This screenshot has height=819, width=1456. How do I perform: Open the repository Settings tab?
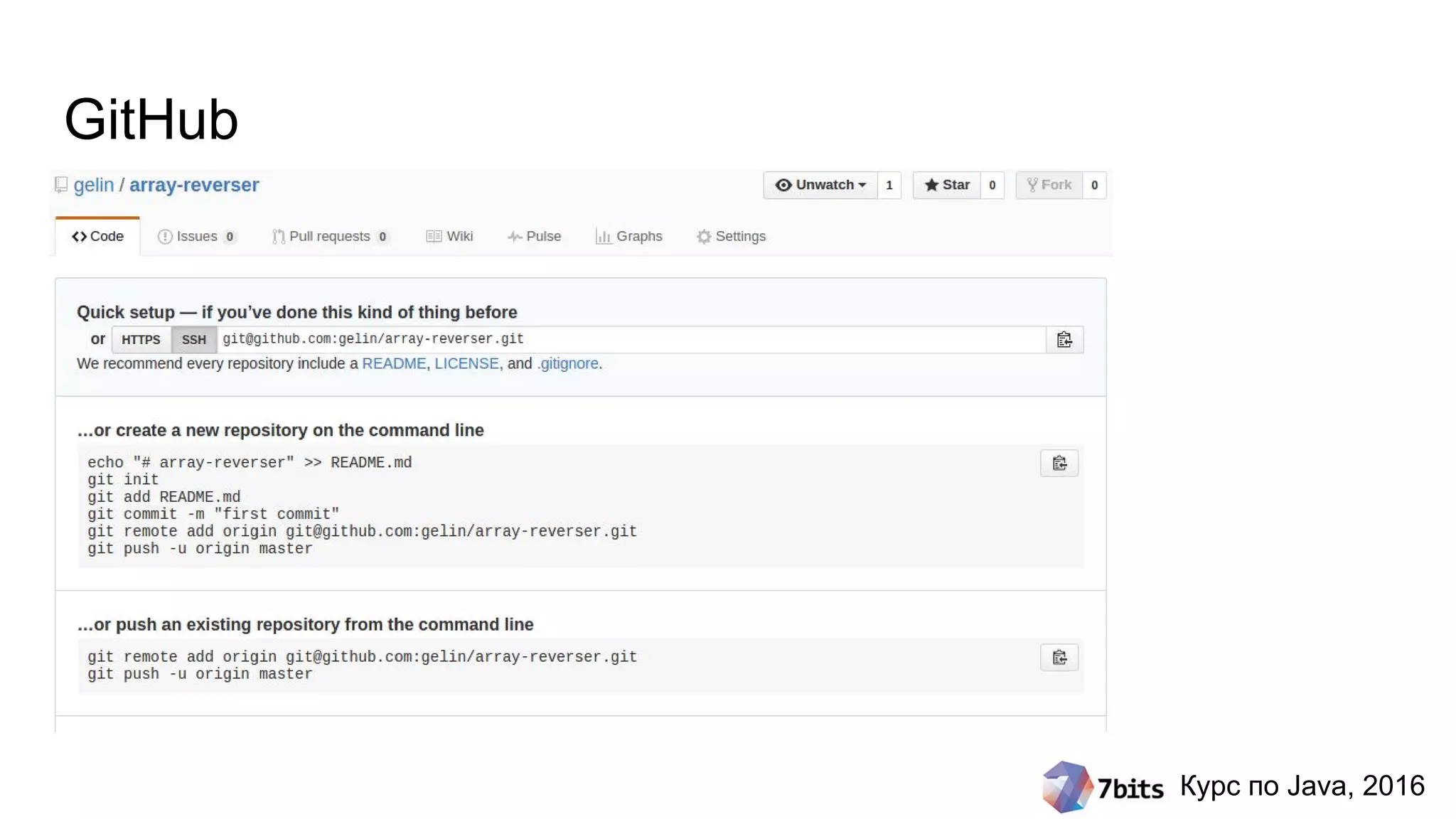[x=732, y=236]
